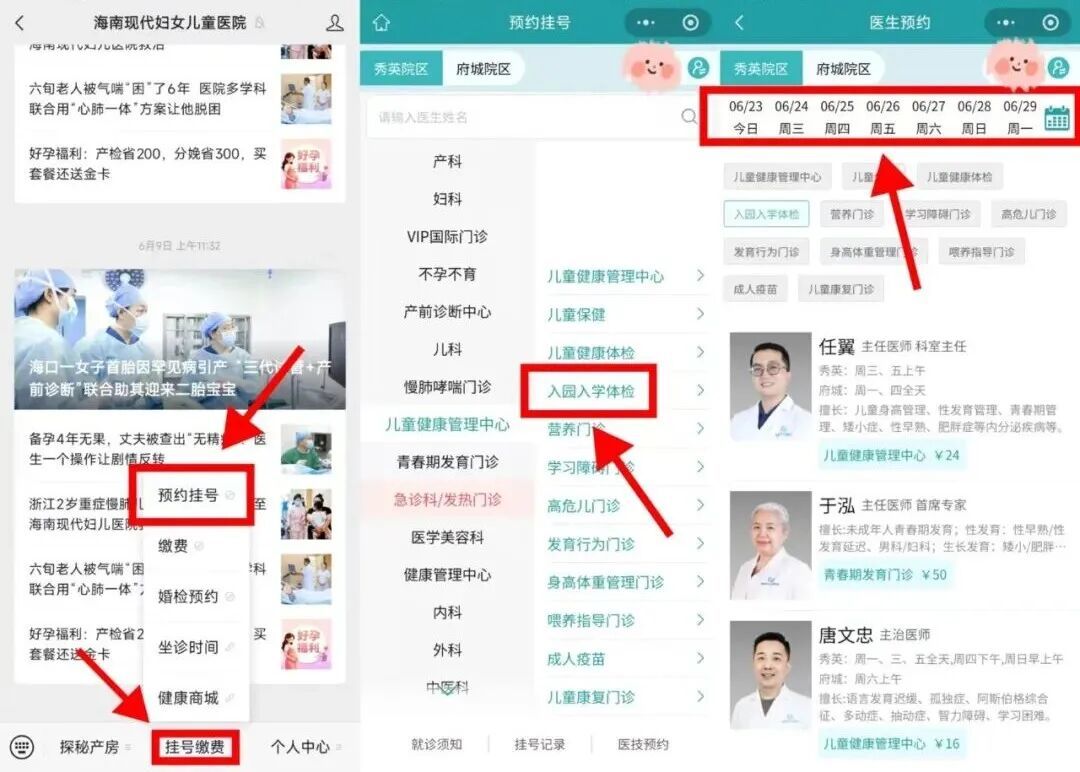Go back from 海南现代妇女儿童医院 chat
1080x772 pixels.
click(19, 23)
